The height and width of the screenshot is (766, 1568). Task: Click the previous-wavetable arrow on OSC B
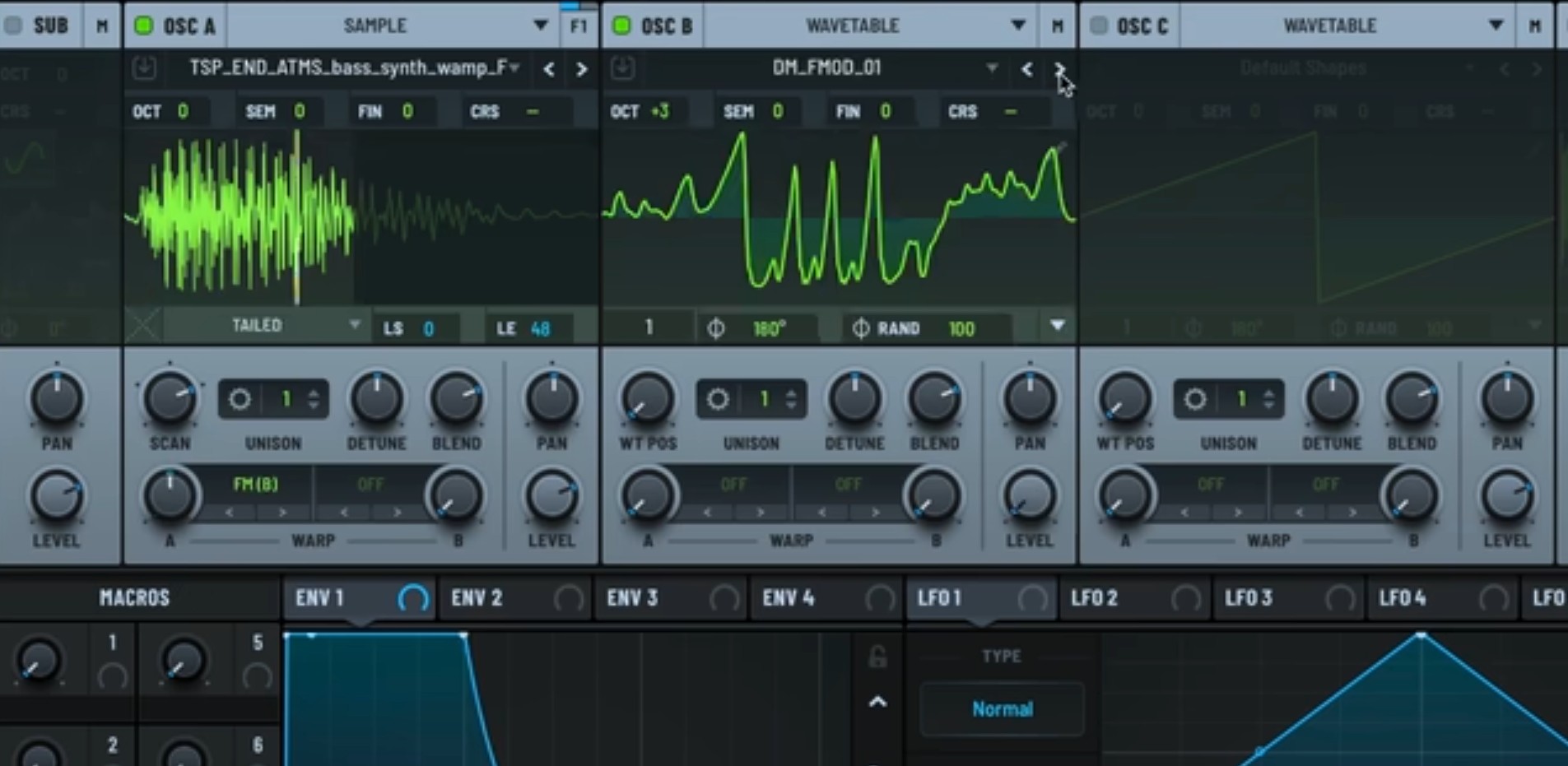click(1026, 70)
